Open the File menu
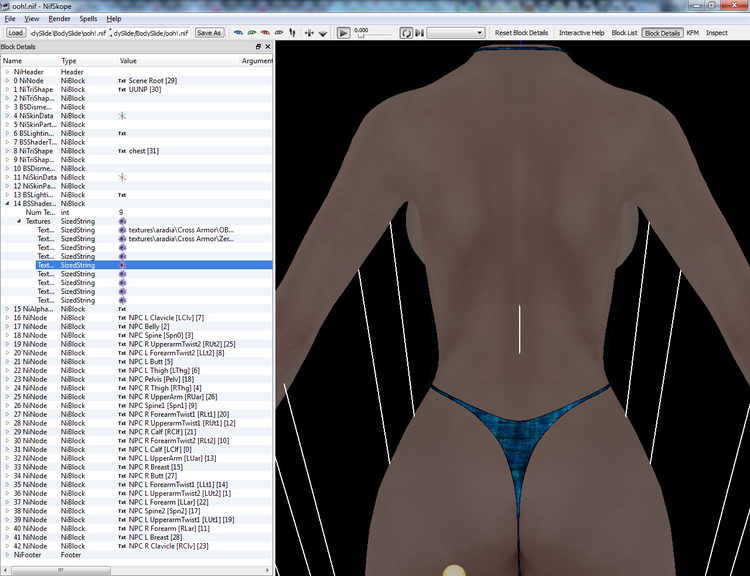 [10, 19]
